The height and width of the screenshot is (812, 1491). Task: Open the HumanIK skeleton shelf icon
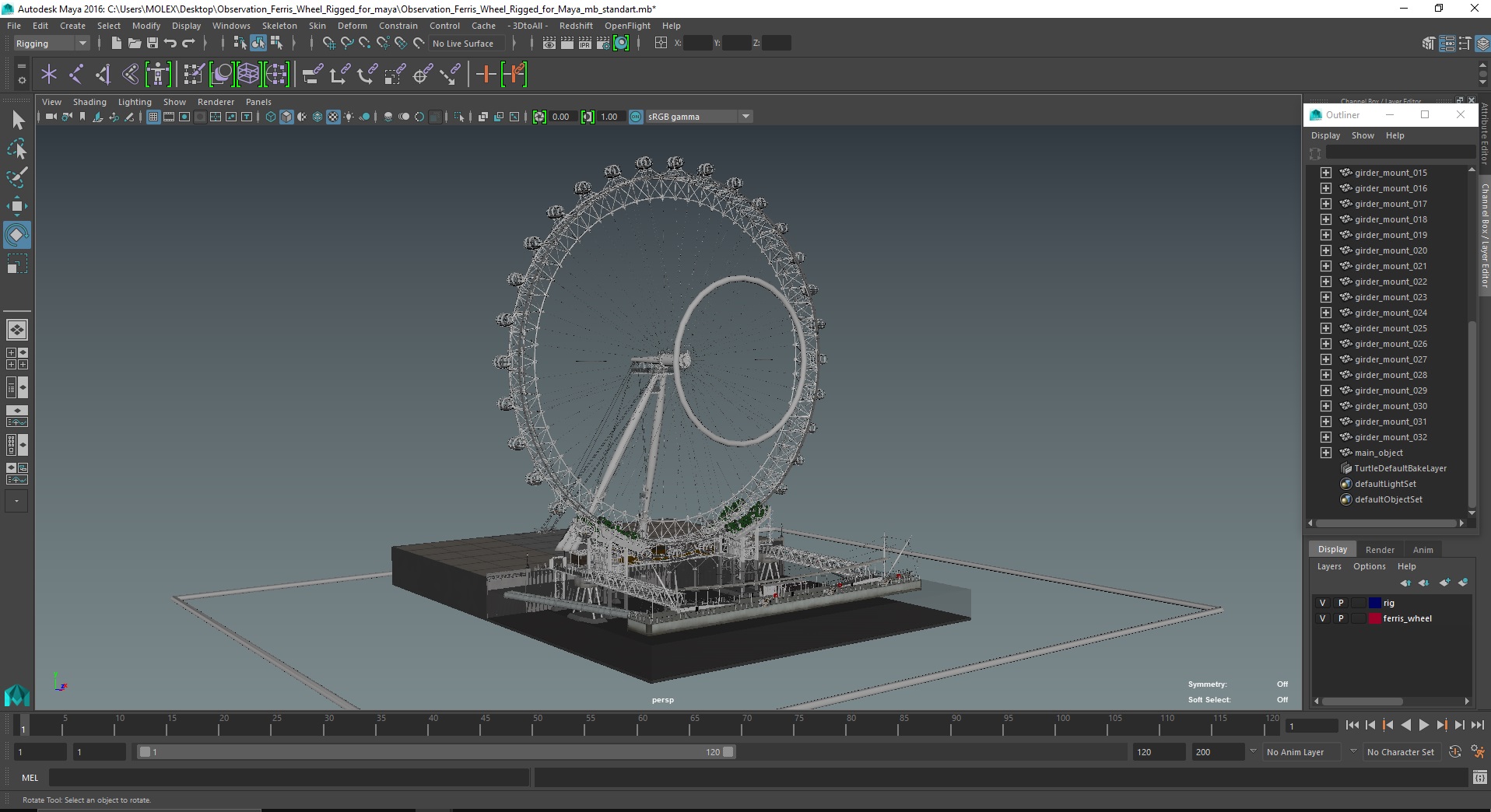pos(158,75)
